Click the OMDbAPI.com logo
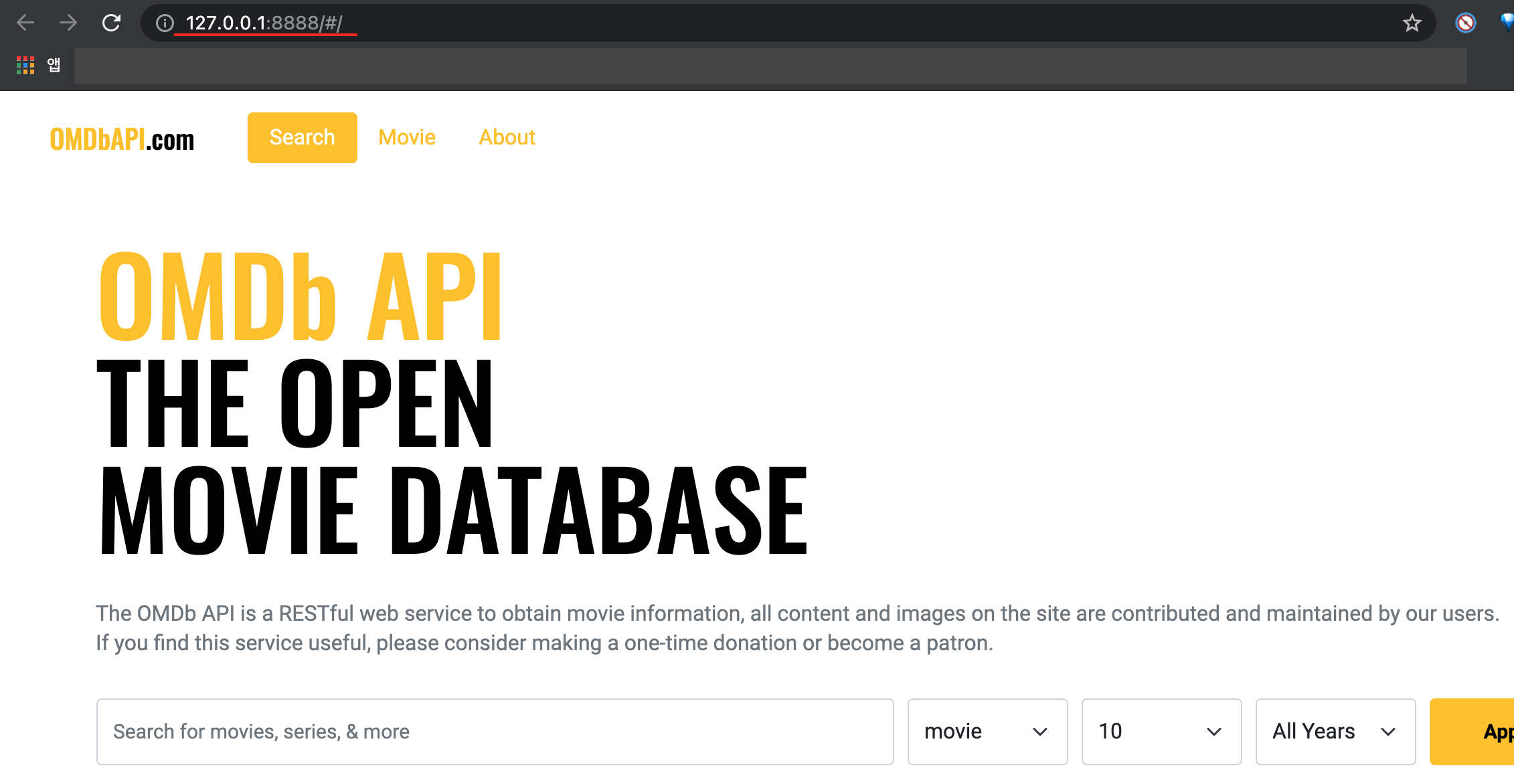Screen dimensions: 1514x784 (122, 139)
